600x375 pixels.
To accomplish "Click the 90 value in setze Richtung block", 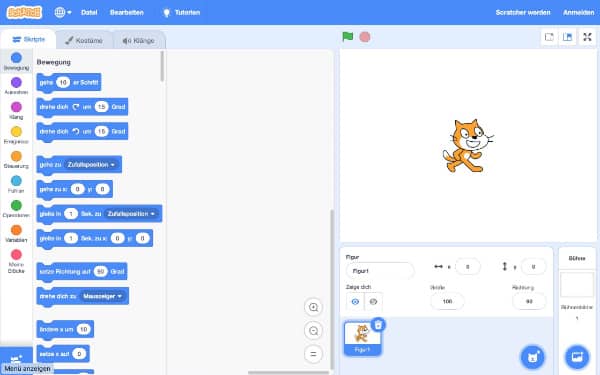I will click(x=101, y=271).
